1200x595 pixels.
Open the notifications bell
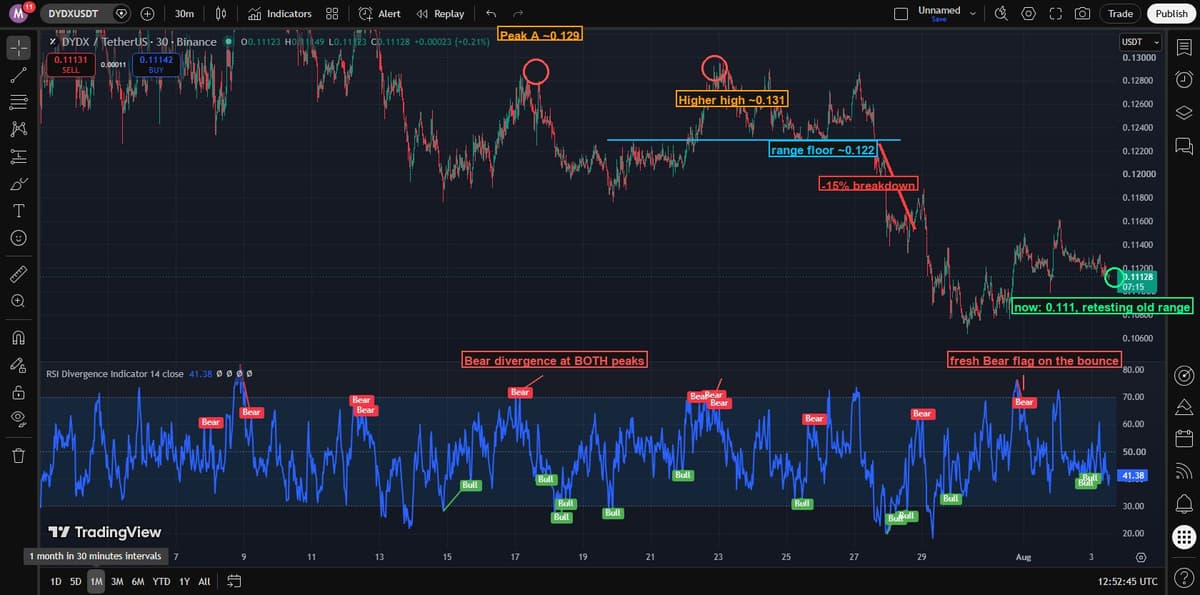[1183, 502]
